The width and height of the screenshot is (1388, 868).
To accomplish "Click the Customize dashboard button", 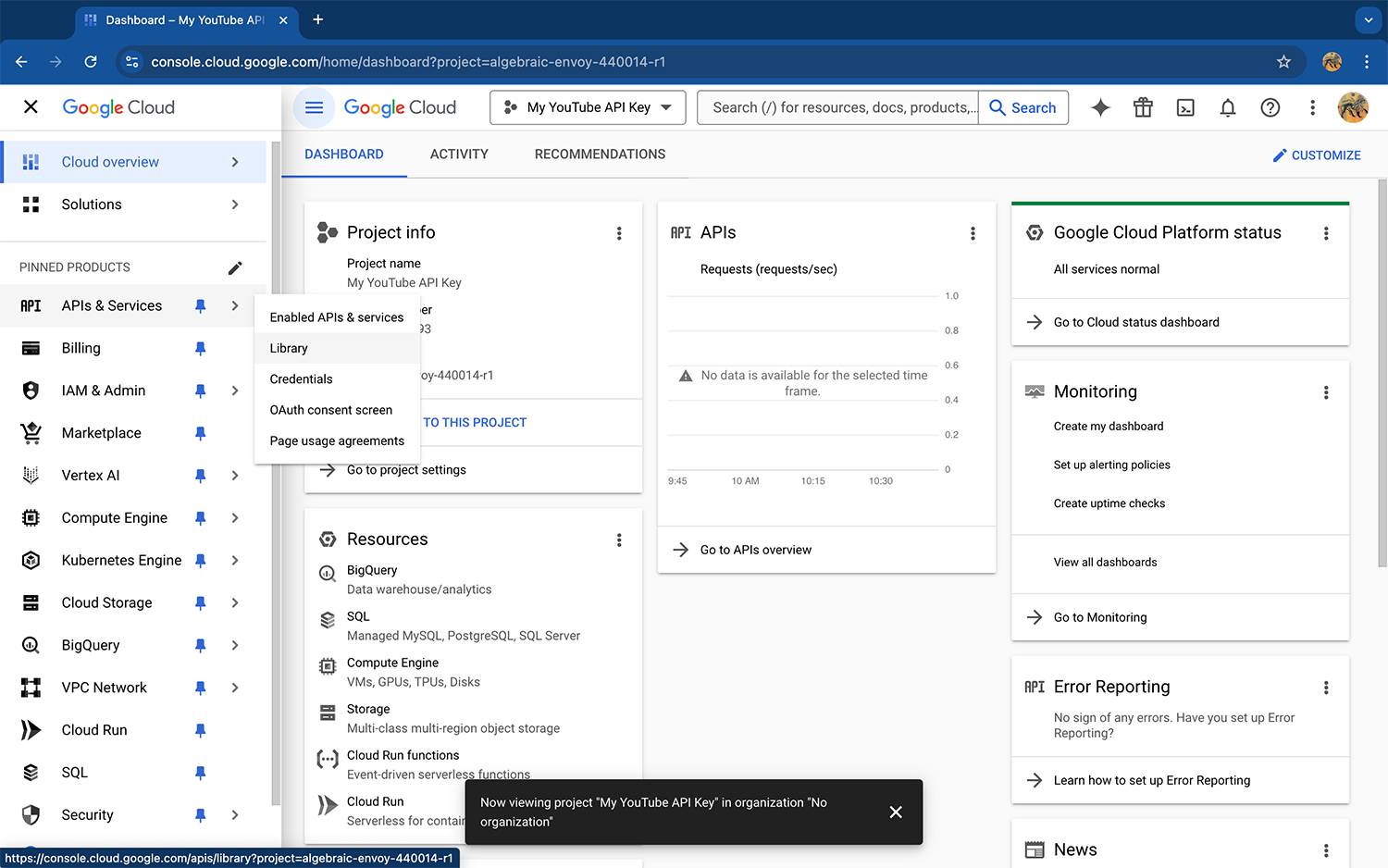I will (1316, 155).
